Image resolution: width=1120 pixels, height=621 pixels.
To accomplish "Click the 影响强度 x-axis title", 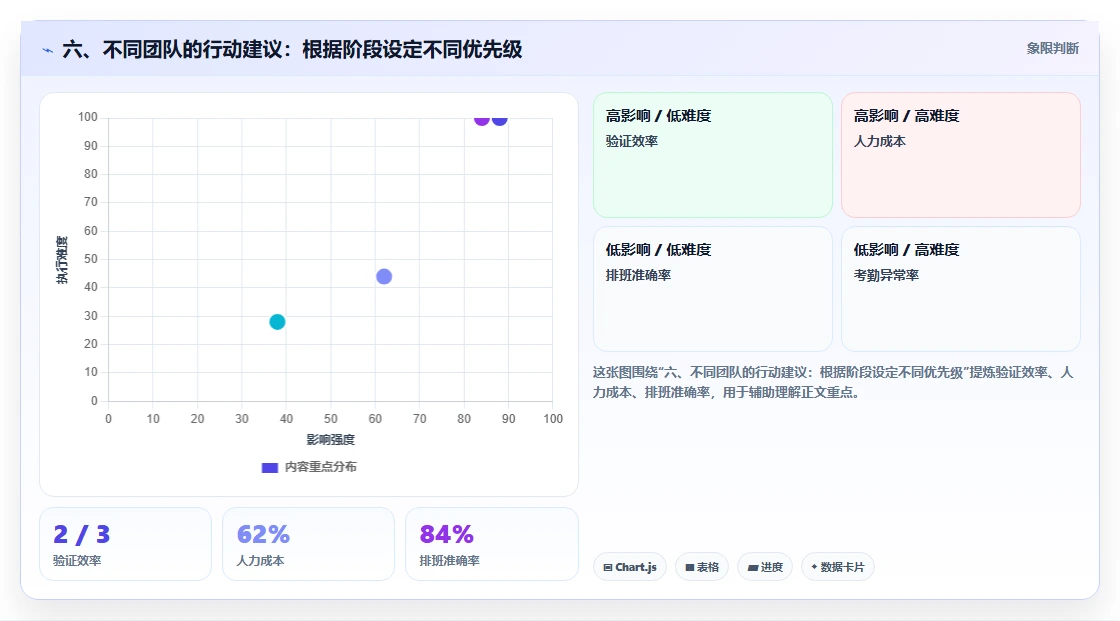I will pyautogui.click(x=330, y=439).
